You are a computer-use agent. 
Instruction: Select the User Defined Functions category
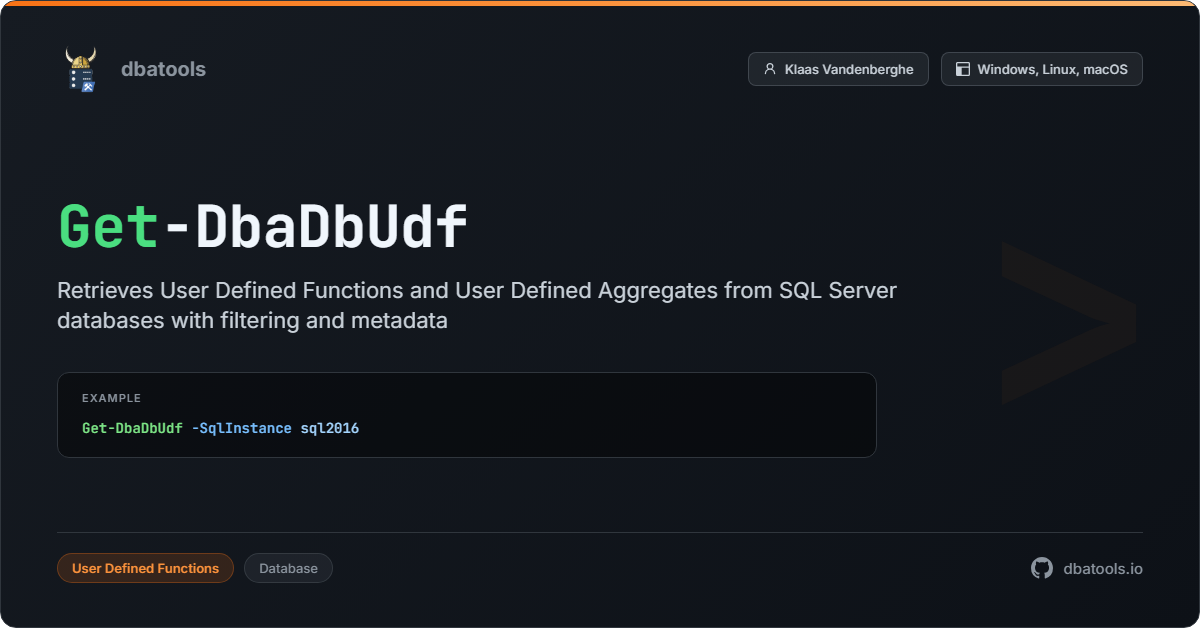[145, 568]
